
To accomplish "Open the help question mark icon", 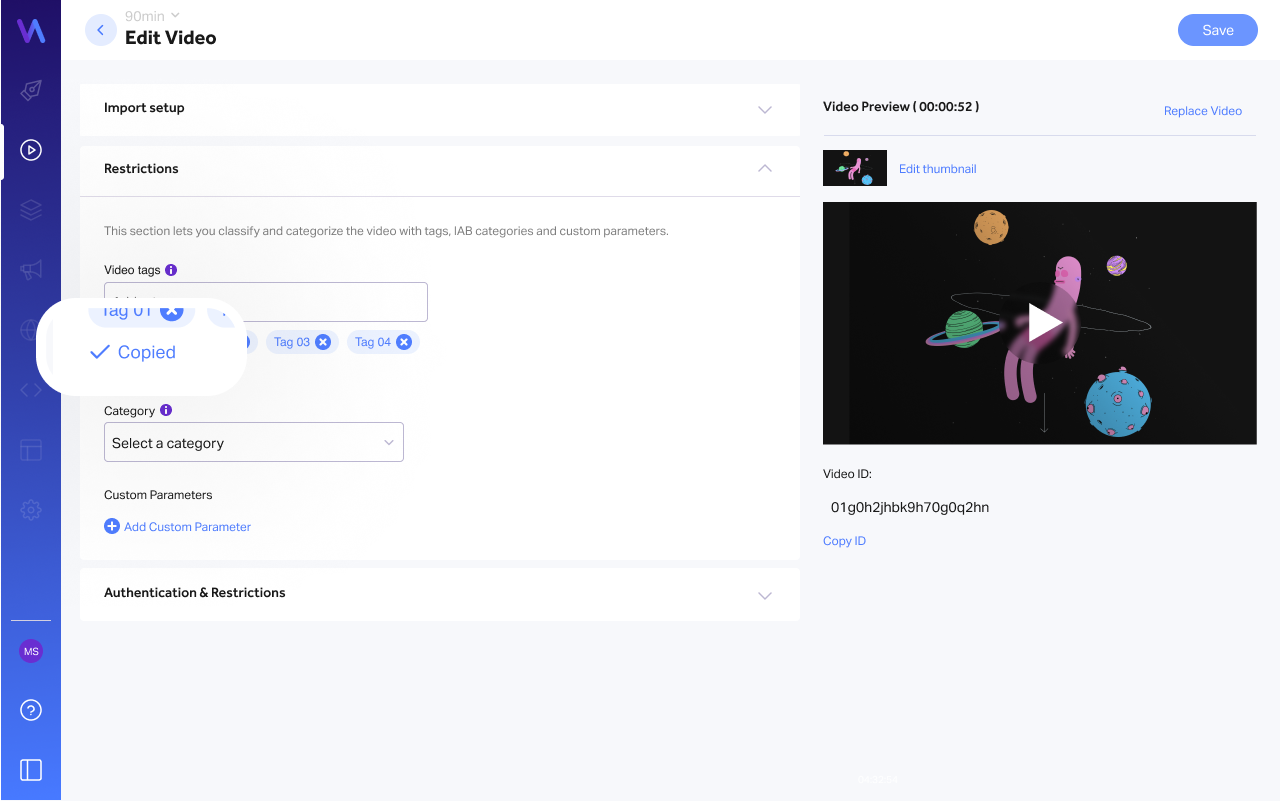I will coord(31,711).
